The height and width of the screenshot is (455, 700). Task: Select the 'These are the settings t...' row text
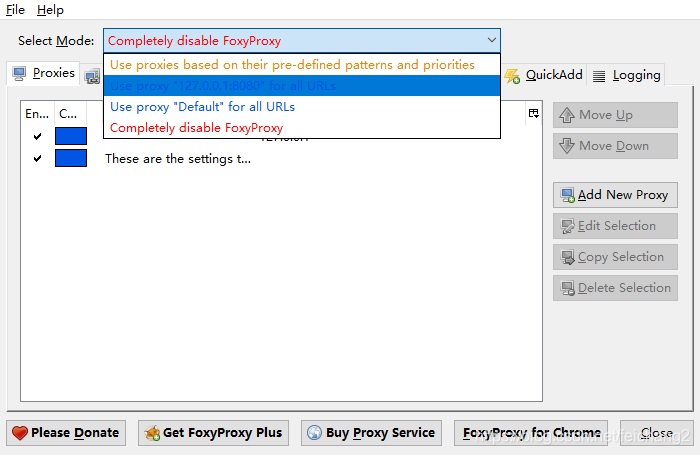(178, 159)
